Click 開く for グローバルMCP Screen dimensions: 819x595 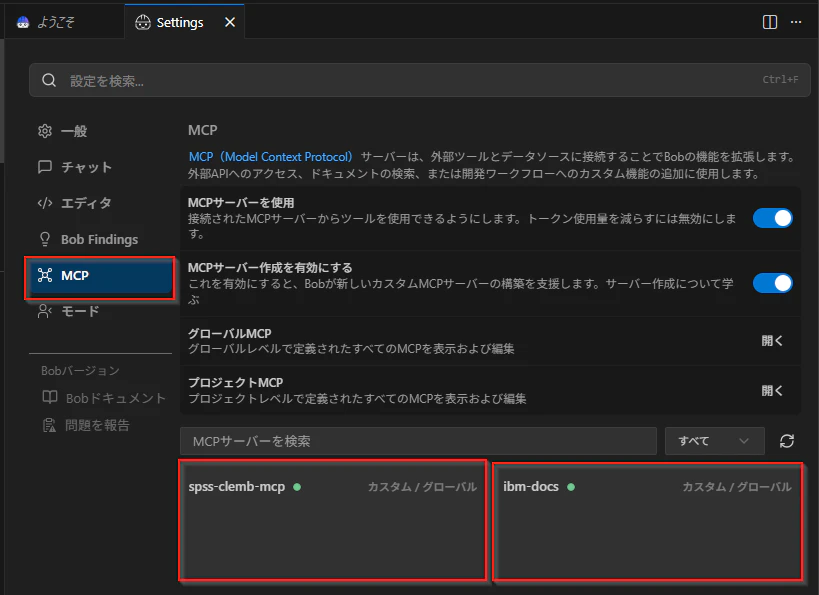[x=772, y=341]
